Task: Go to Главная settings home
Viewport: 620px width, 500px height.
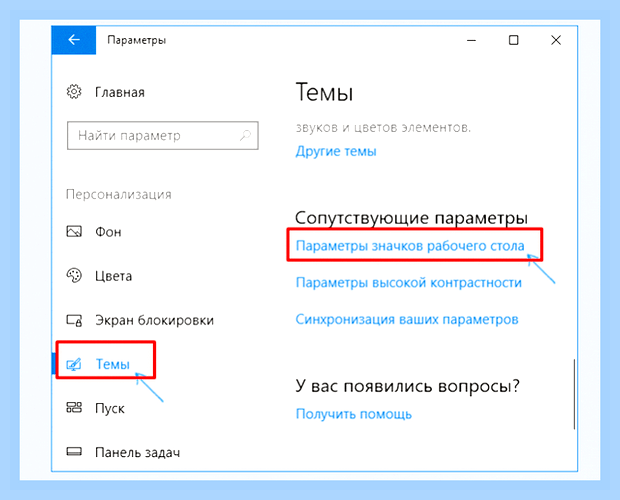Action: 120,92
